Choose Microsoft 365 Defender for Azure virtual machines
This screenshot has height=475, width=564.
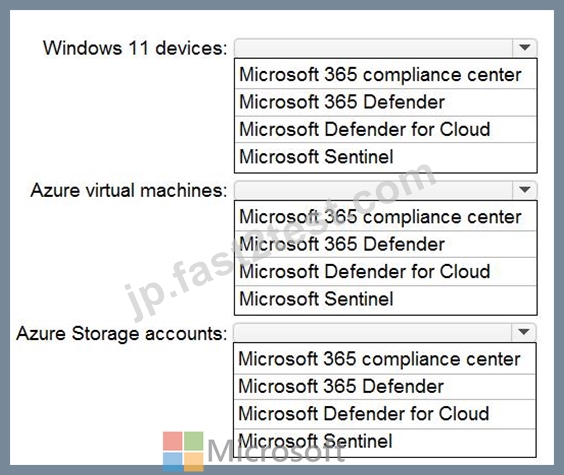pyautogui.click(x=386, y=244)
